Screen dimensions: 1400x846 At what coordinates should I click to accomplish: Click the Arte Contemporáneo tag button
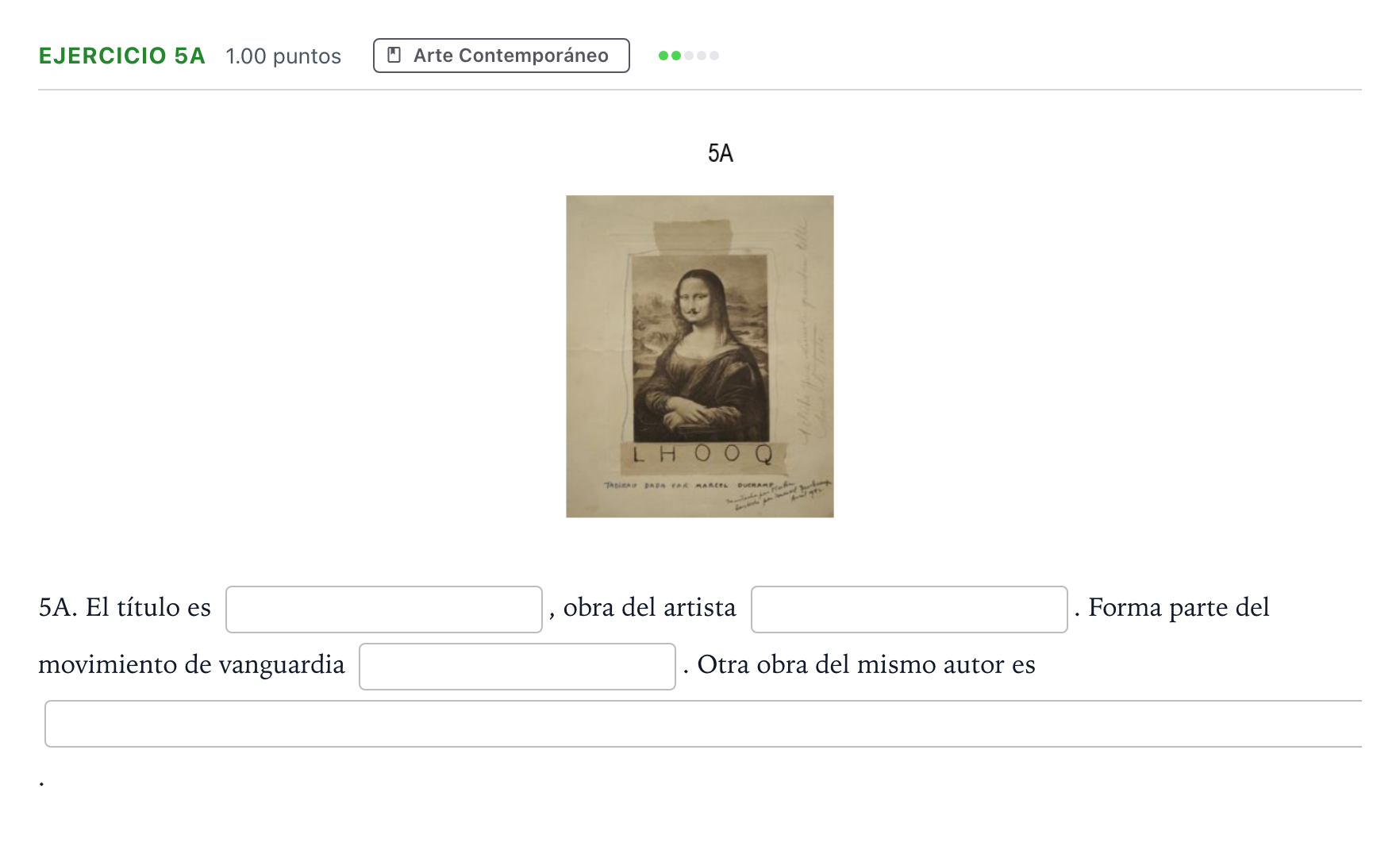pos(501,56)
